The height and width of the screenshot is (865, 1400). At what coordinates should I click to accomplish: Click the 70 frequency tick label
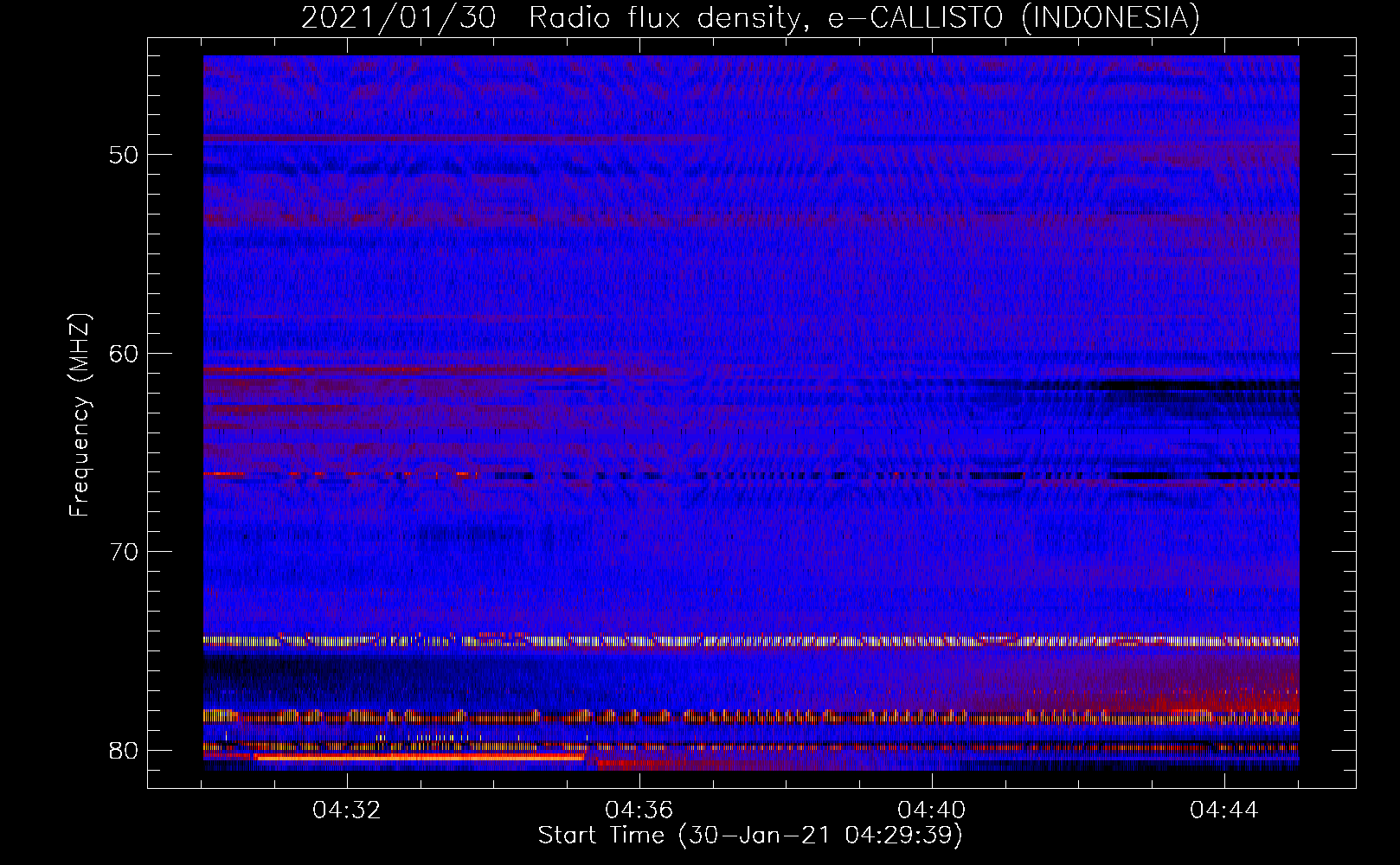pos(125,552)
